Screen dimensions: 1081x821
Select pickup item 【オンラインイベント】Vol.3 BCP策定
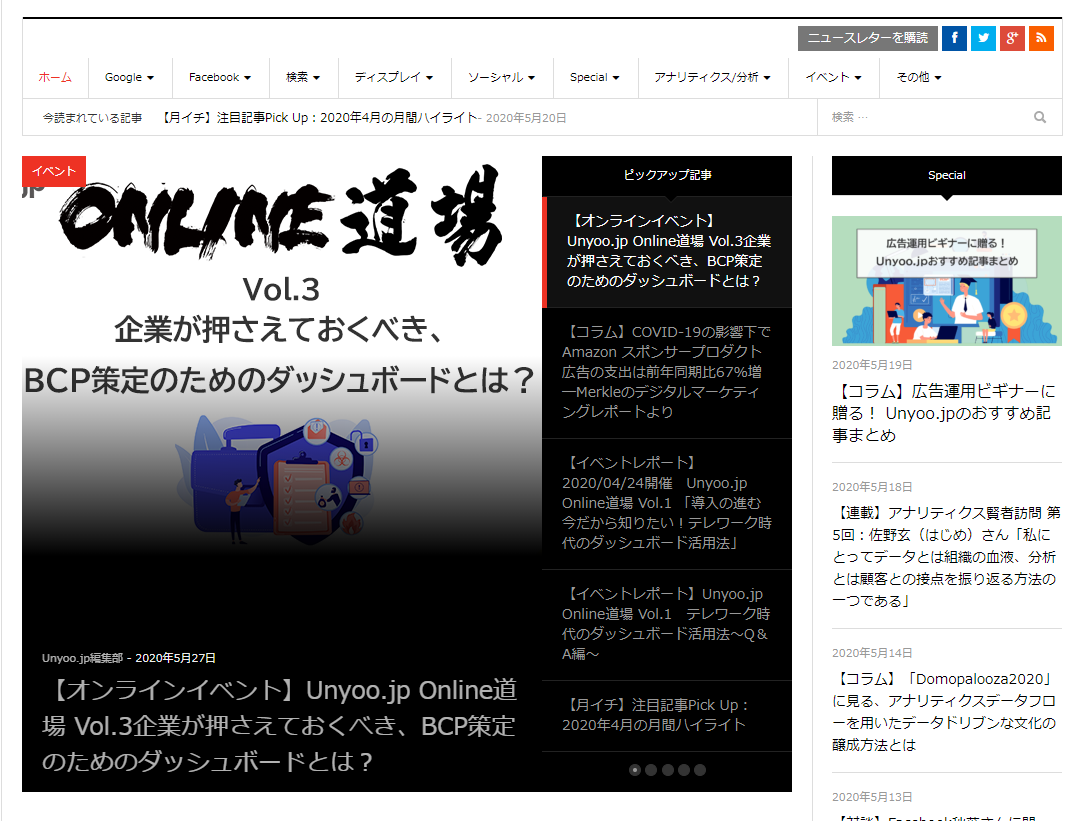click(x=667, y=251)
